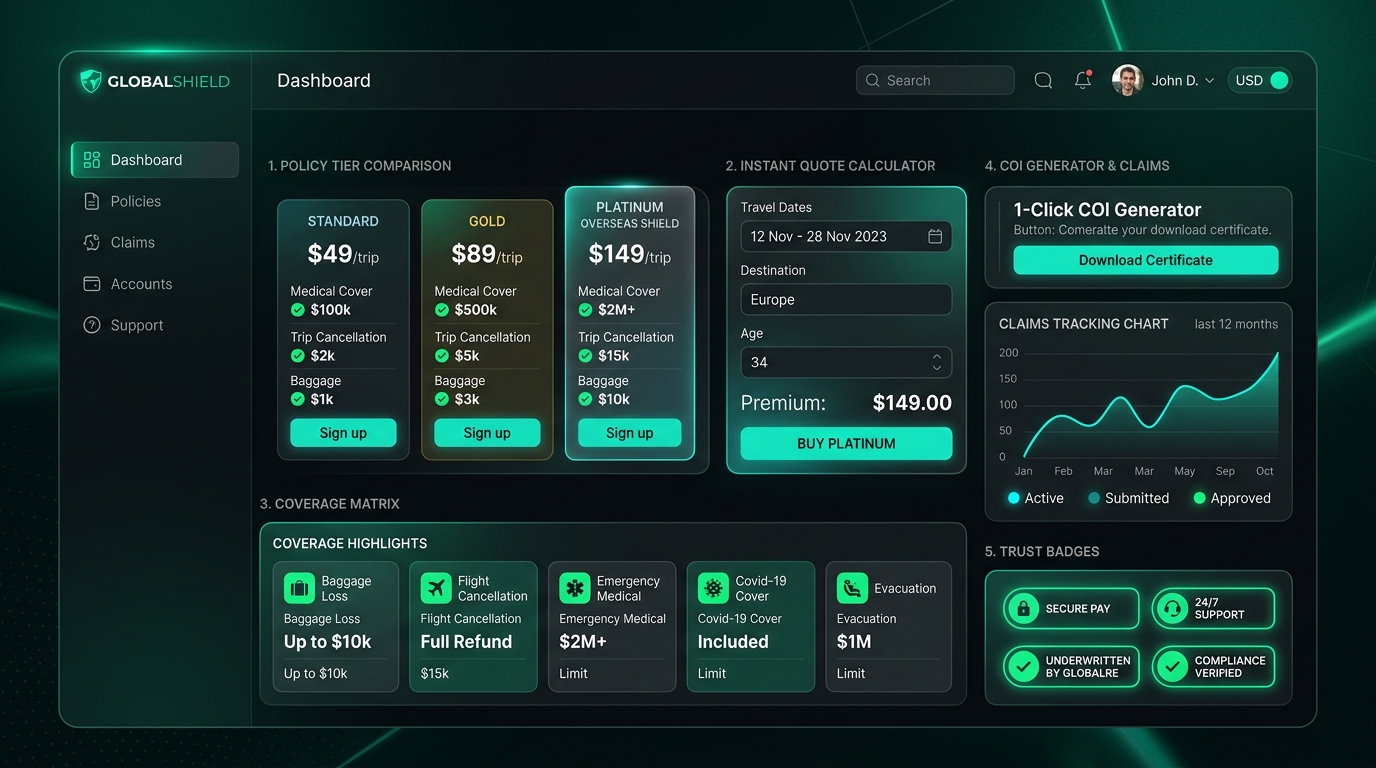
Task: Click Standard Baggage $1k check icon
Action: click(x=298, y=399)
